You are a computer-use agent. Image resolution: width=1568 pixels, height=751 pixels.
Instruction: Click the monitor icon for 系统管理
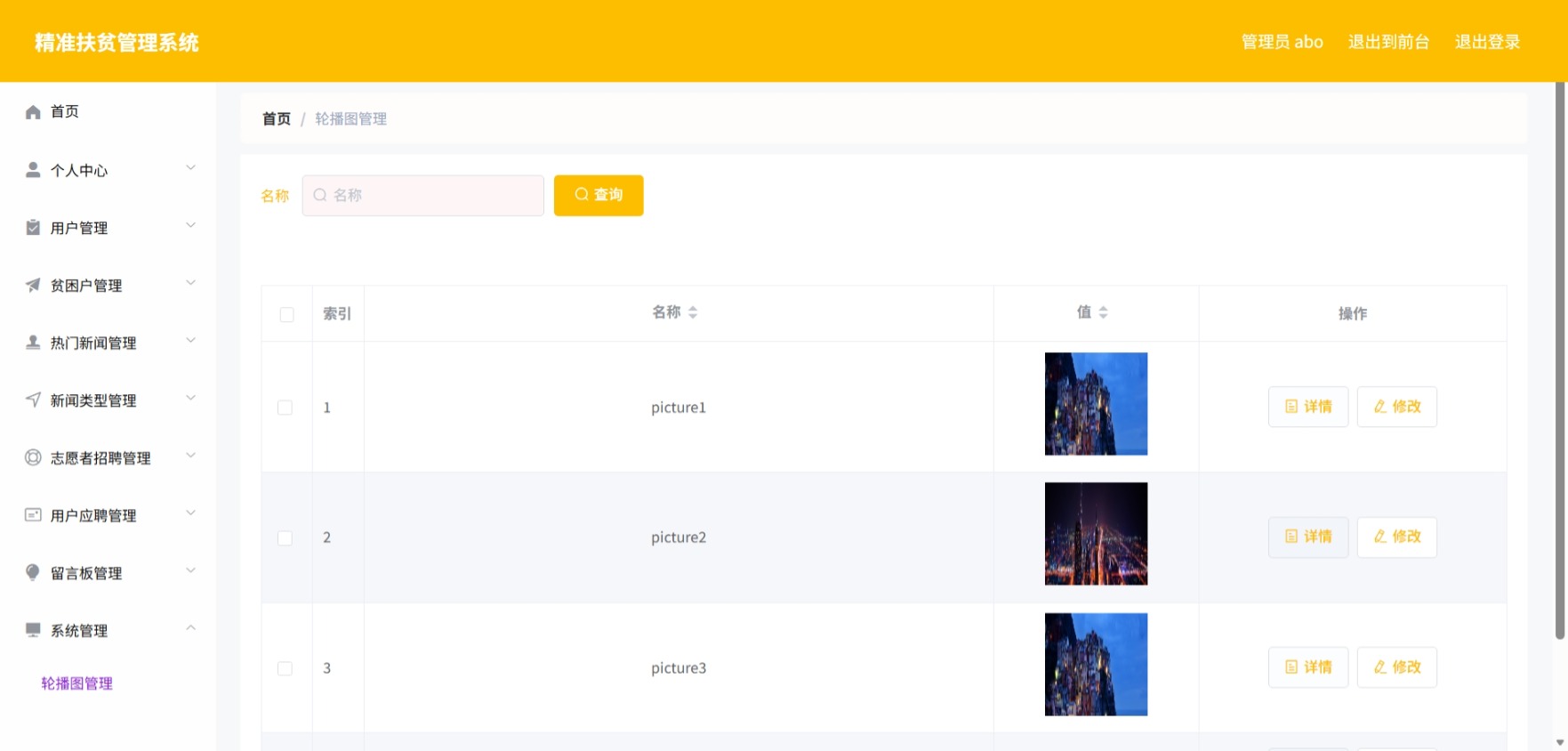(33, 630)
